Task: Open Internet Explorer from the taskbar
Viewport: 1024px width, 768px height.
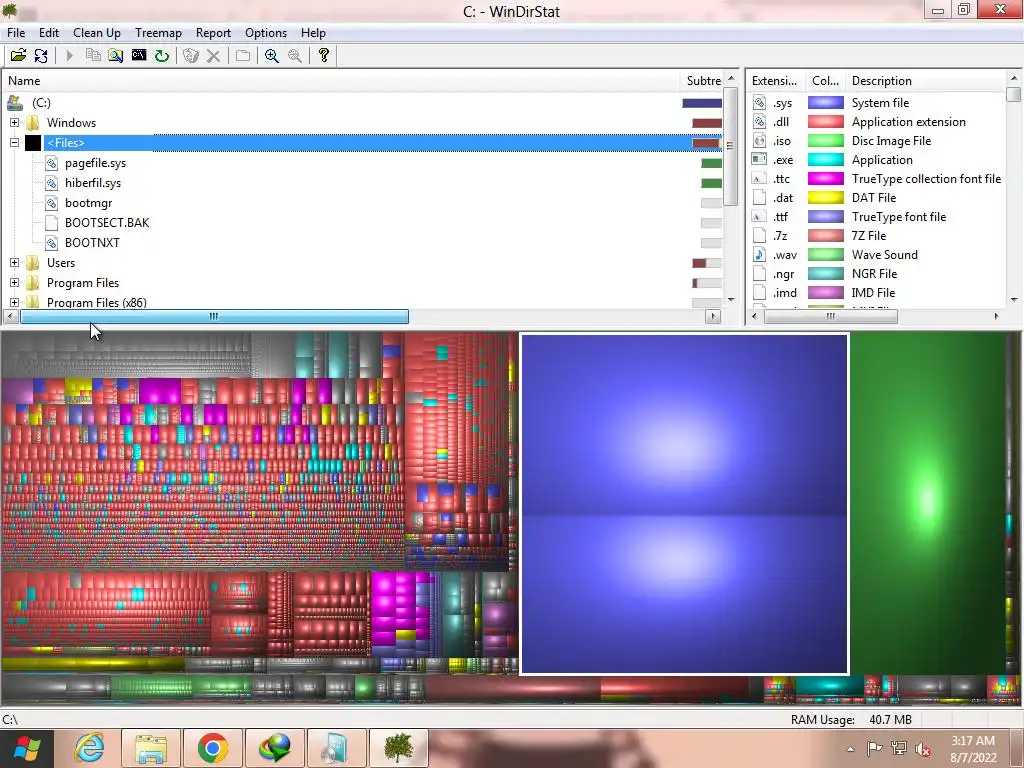Action: pos(89,748)
